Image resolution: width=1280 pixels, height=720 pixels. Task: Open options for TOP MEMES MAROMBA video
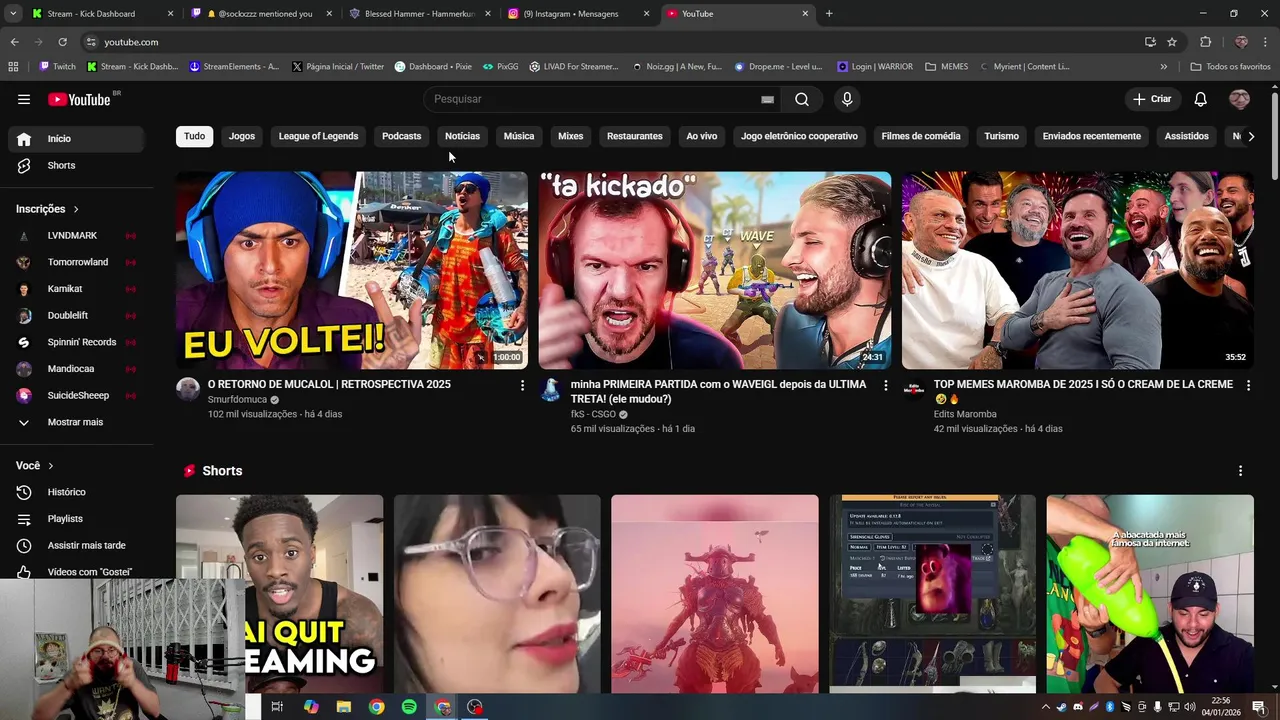pos(1248,385)
